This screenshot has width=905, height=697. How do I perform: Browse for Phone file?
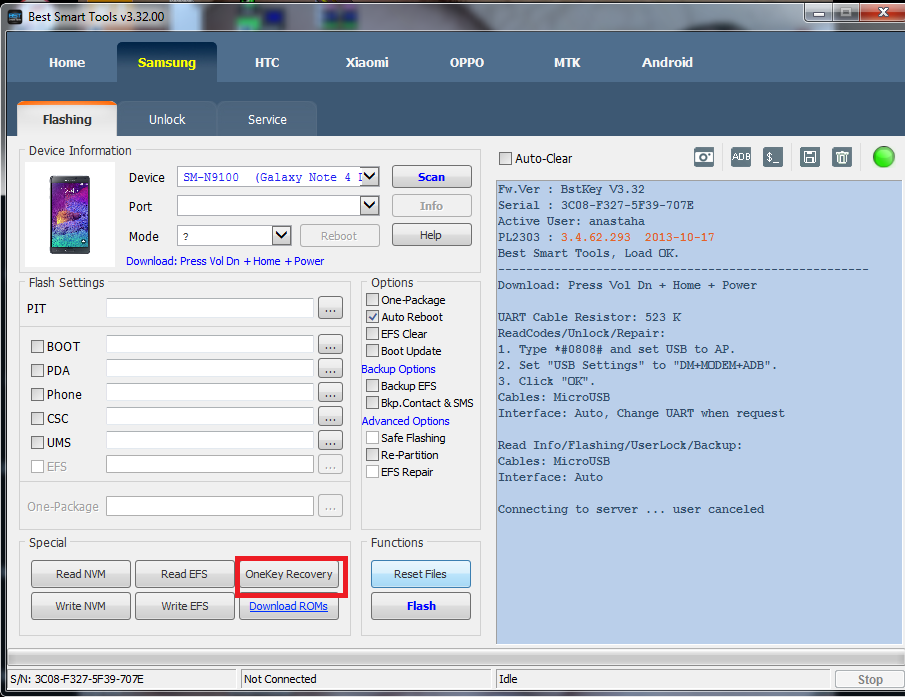330,393
